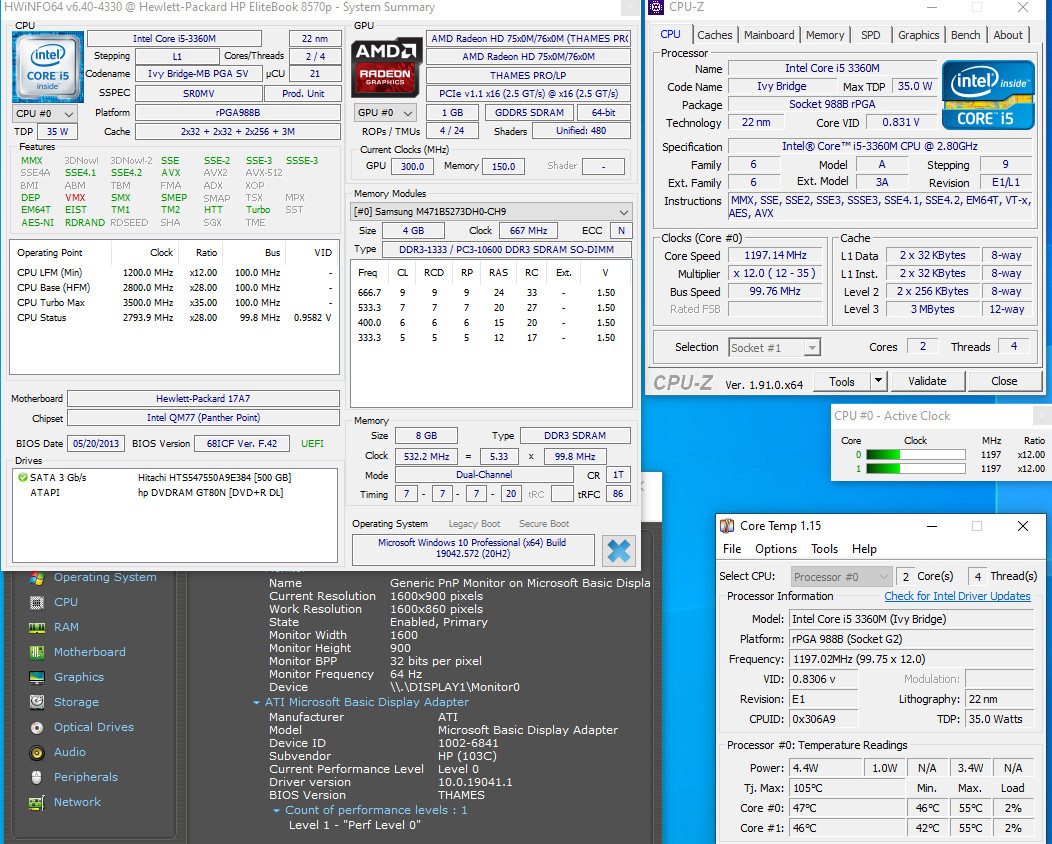Click the Specification field in CPU-Z
Screen dimensions: 1052x844
pos(880,146)
